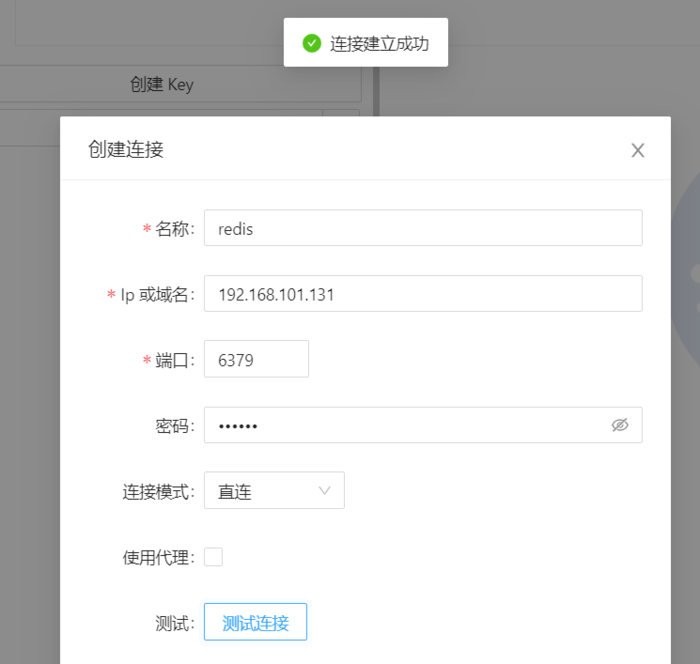
Task: Close the 创建连接 dialog with the X
Action: [638, 150]
